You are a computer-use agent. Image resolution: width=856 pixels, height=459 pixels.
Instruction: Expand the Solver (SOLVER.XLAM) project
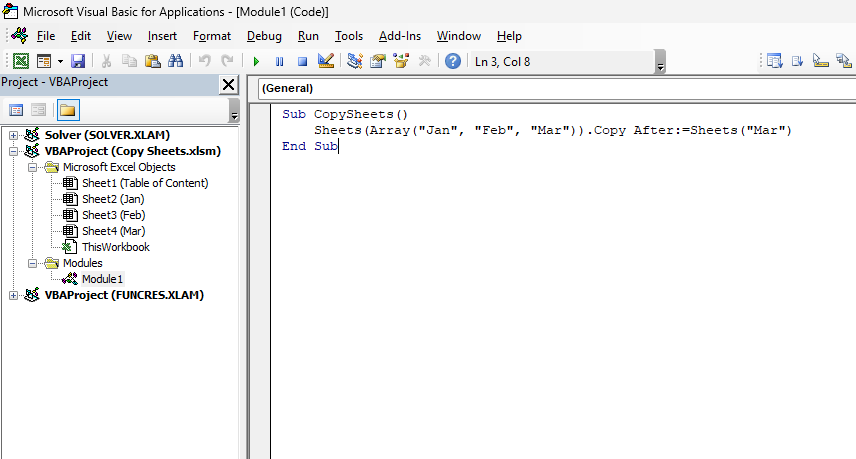point(13,135)
